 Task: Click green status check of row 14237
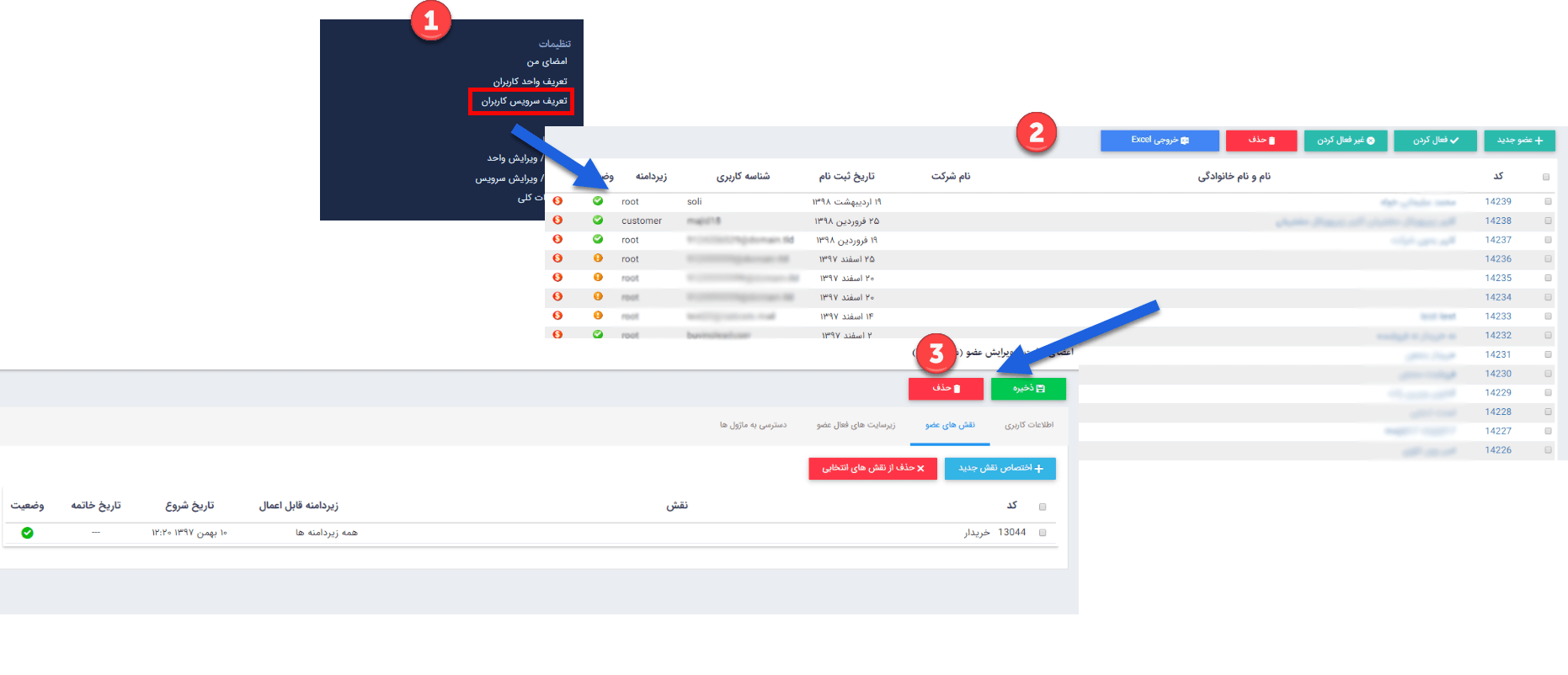[x=598, y=240]
